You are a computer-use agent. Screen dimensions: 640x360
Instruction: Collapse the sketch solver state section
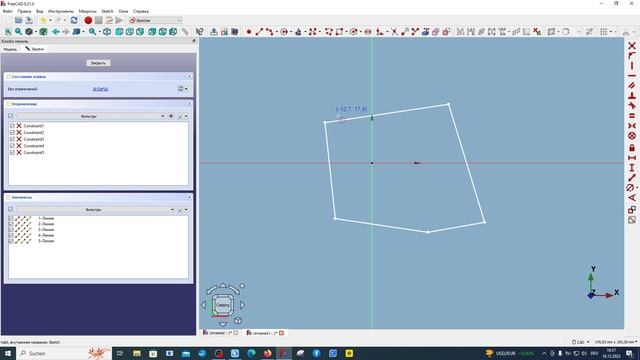[189, 76]
